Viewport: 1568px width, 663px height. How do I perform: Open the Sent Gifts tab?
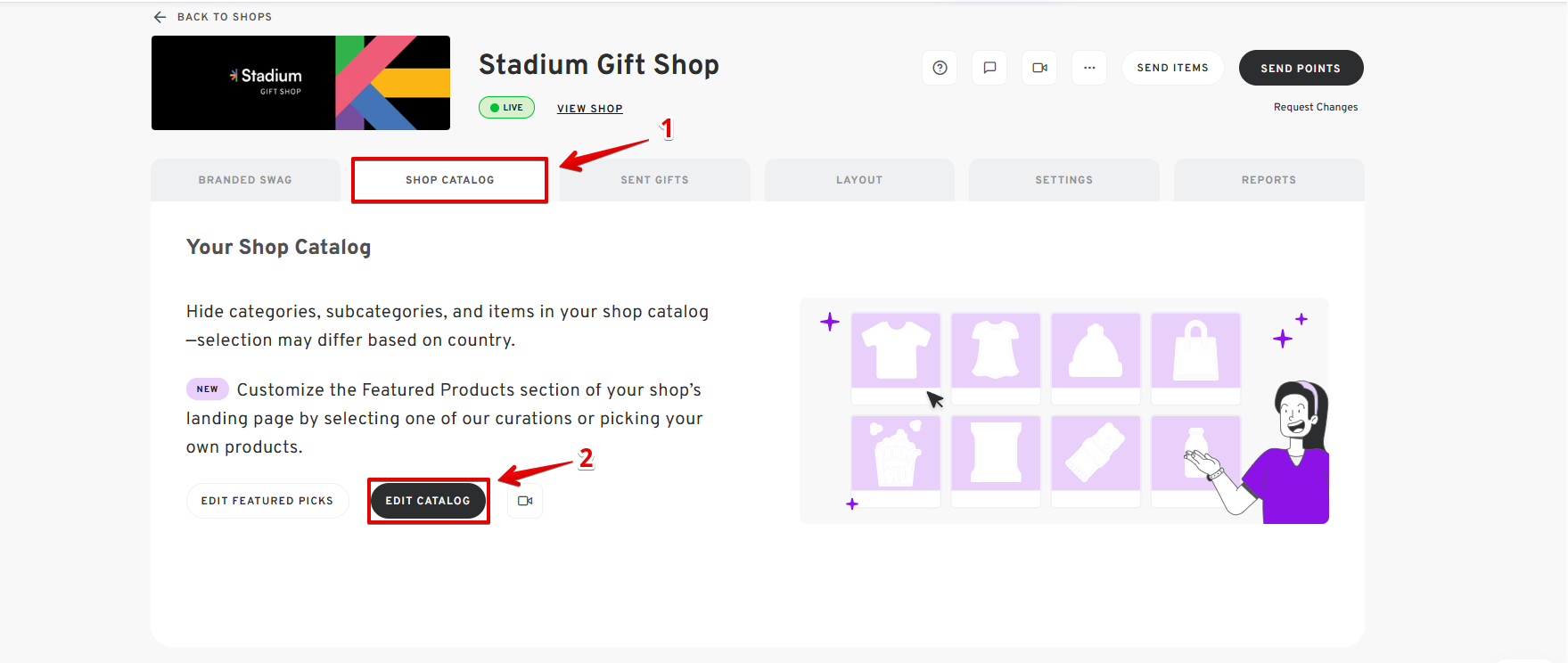pyautogui.click(x=654, y=180)
